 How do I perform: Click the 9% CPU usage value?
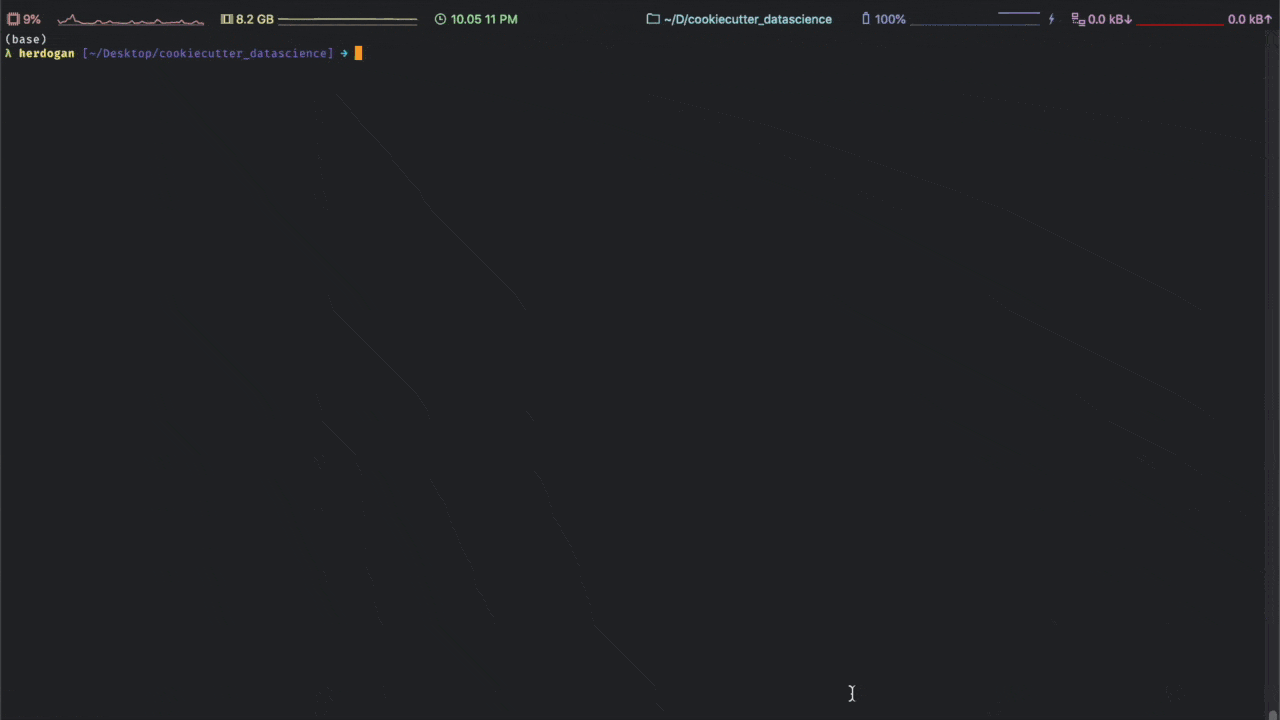[x=32, y=19]
